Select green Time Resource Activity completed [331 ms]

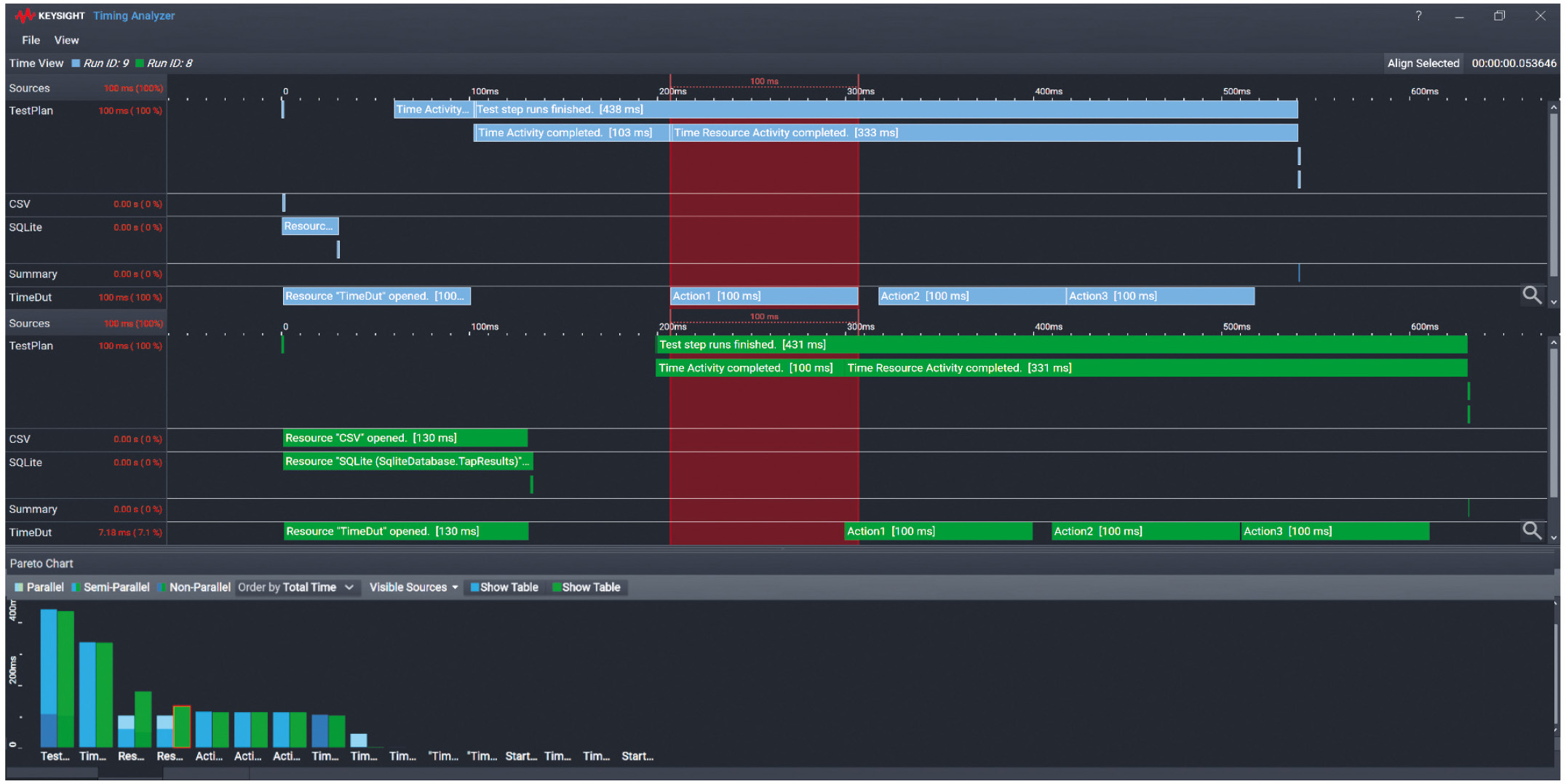click(x=1156, y=368)
